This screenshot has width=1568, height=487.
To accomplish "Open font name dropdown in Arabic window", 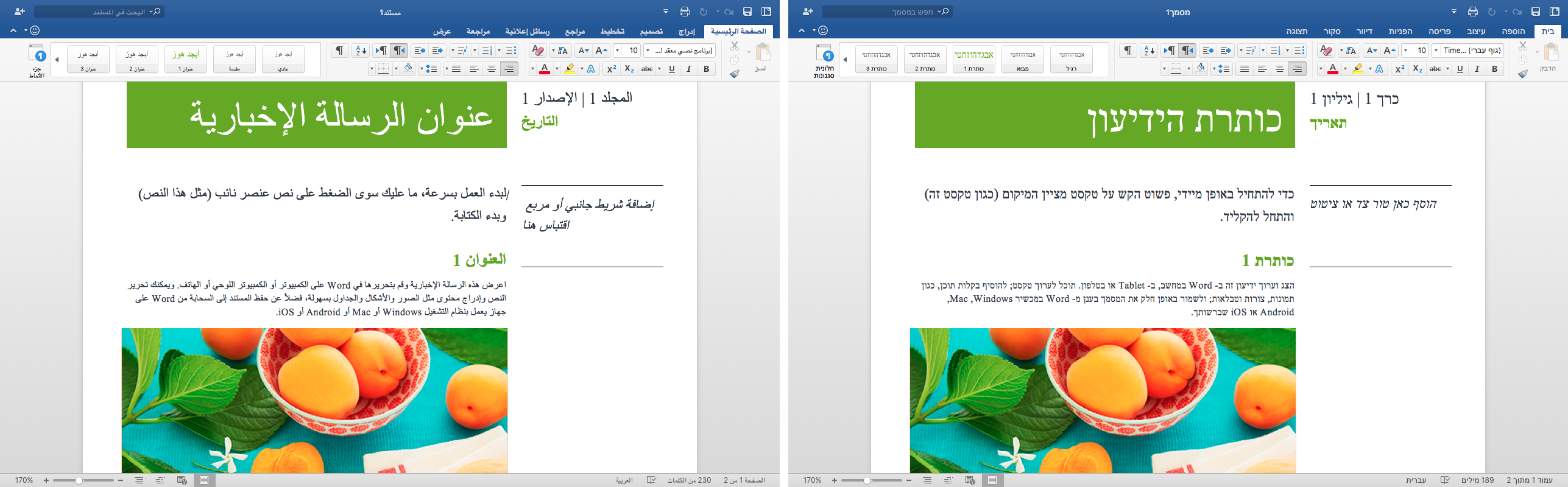I will [x=648, y=51].
